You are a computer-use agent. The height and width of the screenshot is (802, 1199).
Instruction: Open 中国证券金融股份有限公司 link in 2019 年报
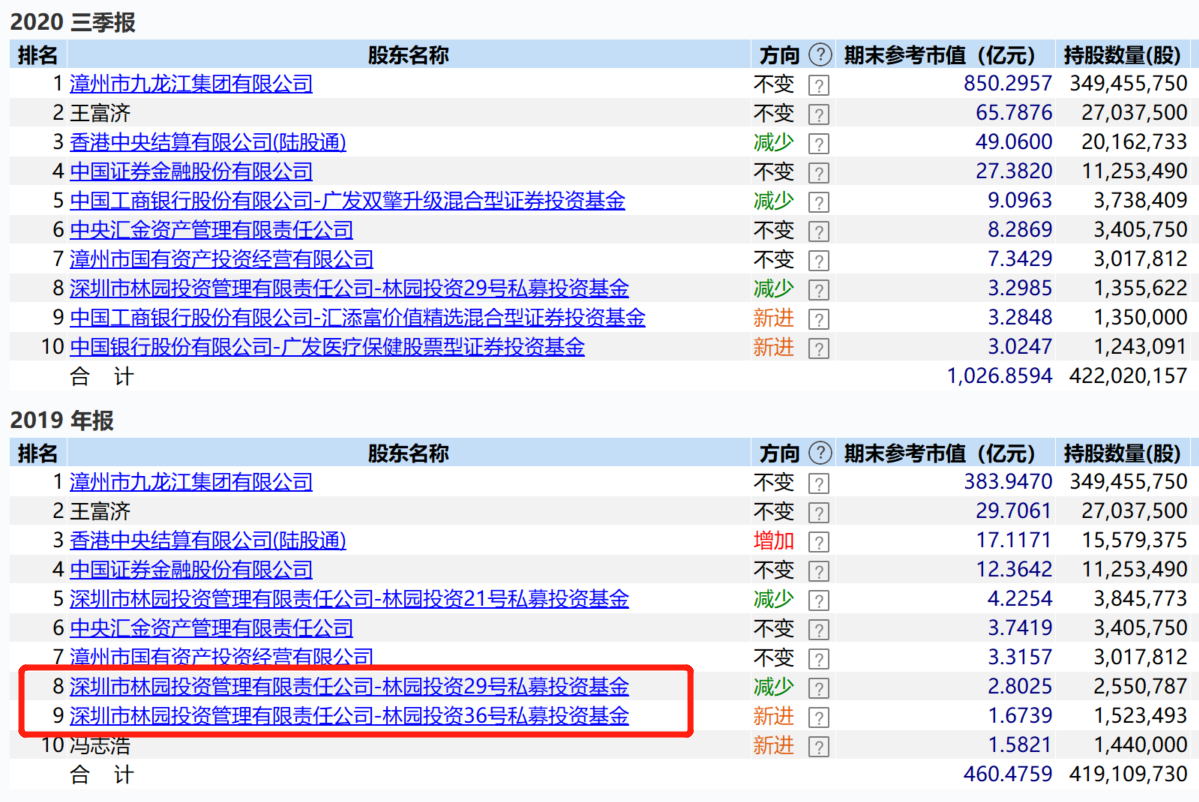[x=191, y=570]
